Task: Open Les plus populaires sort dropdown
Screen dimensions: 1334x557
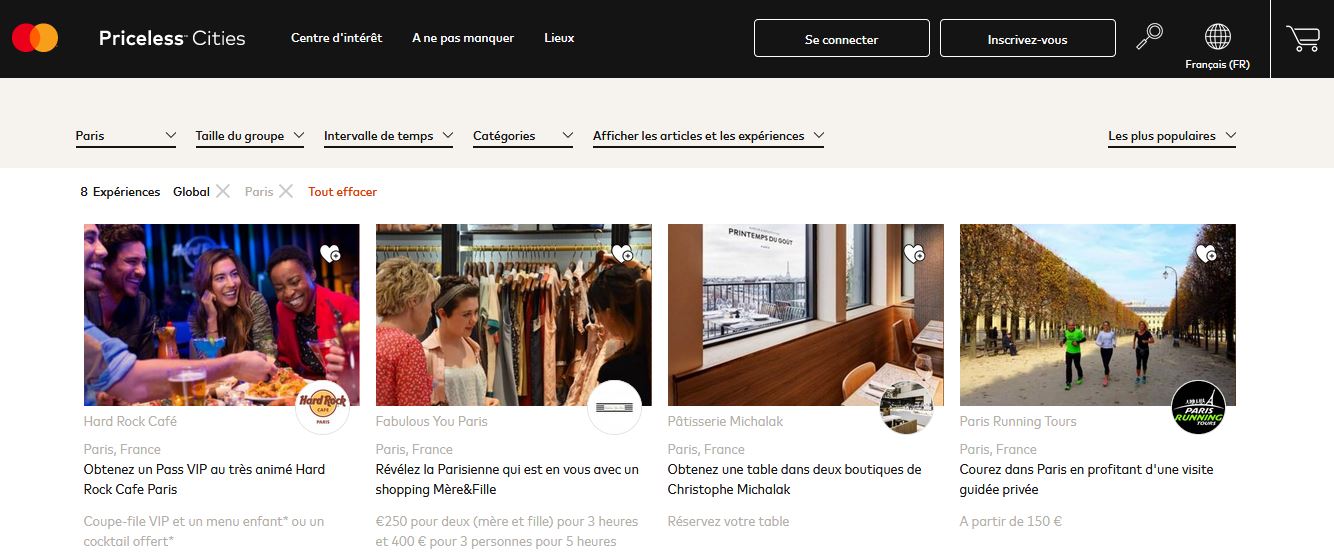Action: coord(1172,136)
